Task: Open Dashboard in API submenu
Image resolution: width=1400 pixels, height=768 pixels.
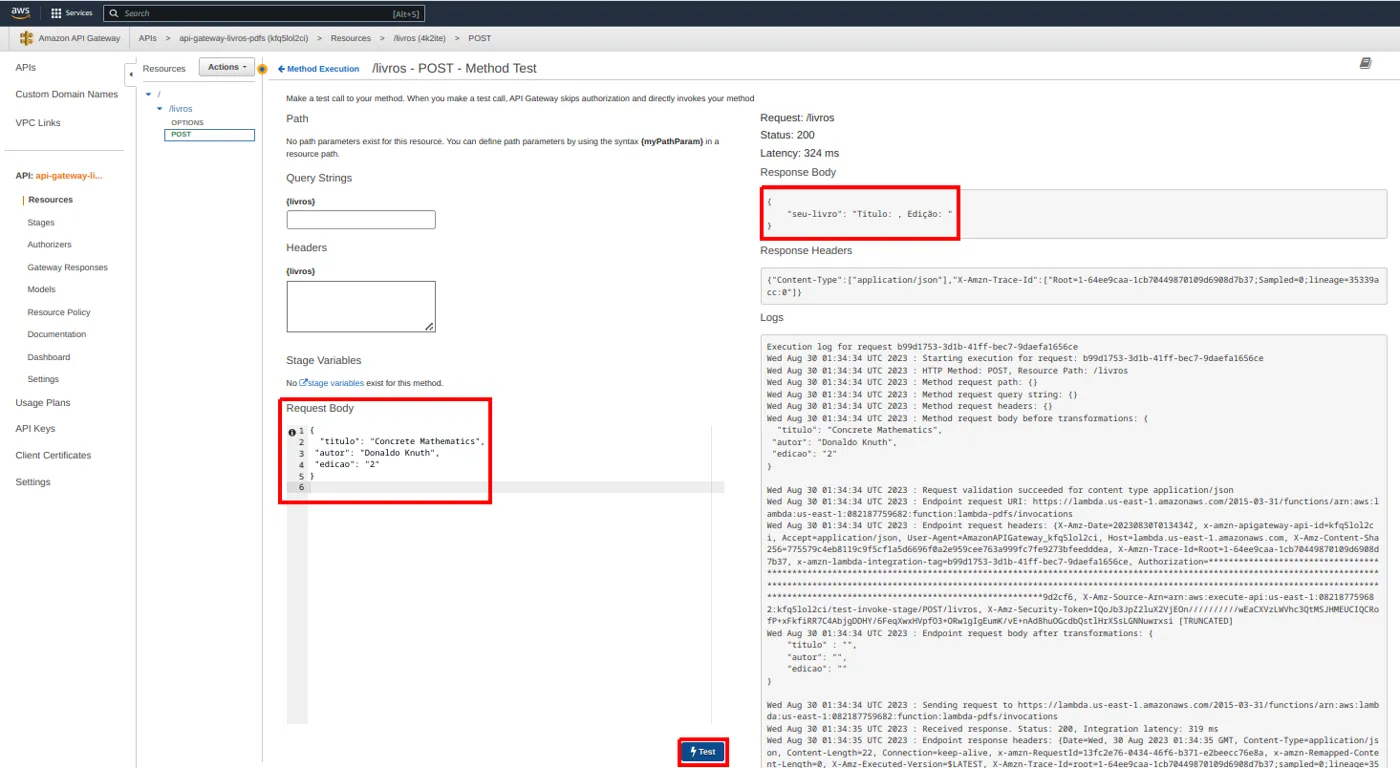Action: (49, 357)
